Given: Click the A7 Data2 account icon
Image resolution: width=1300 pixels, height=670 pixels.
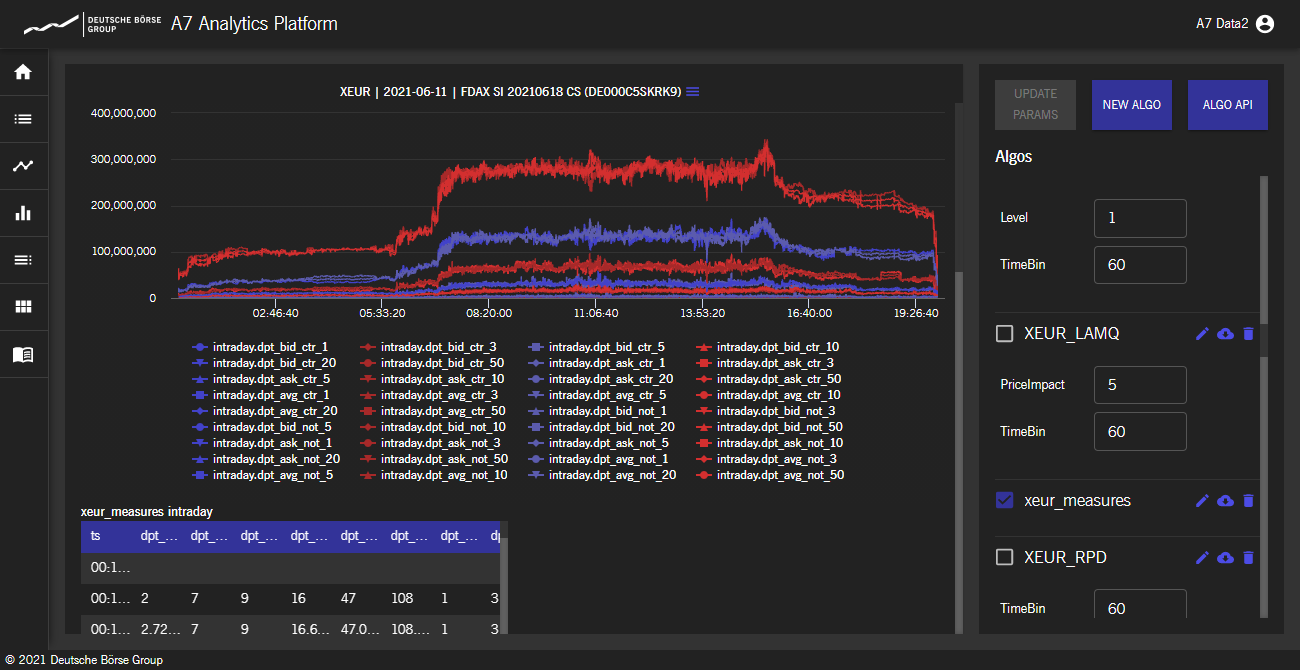Looking at the screenshot, I should click(1265, 24).
